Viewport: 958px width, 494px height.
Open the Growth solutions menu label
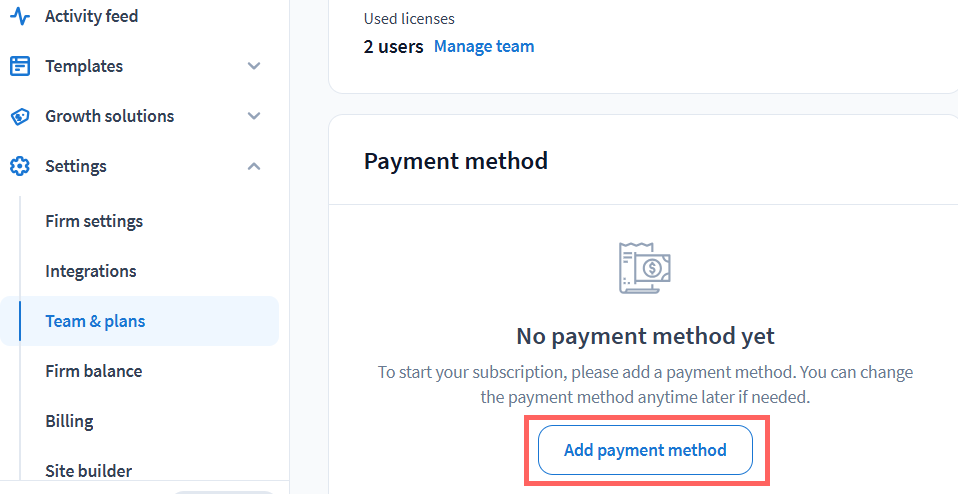pyautogui.click(x=109, y=116)
